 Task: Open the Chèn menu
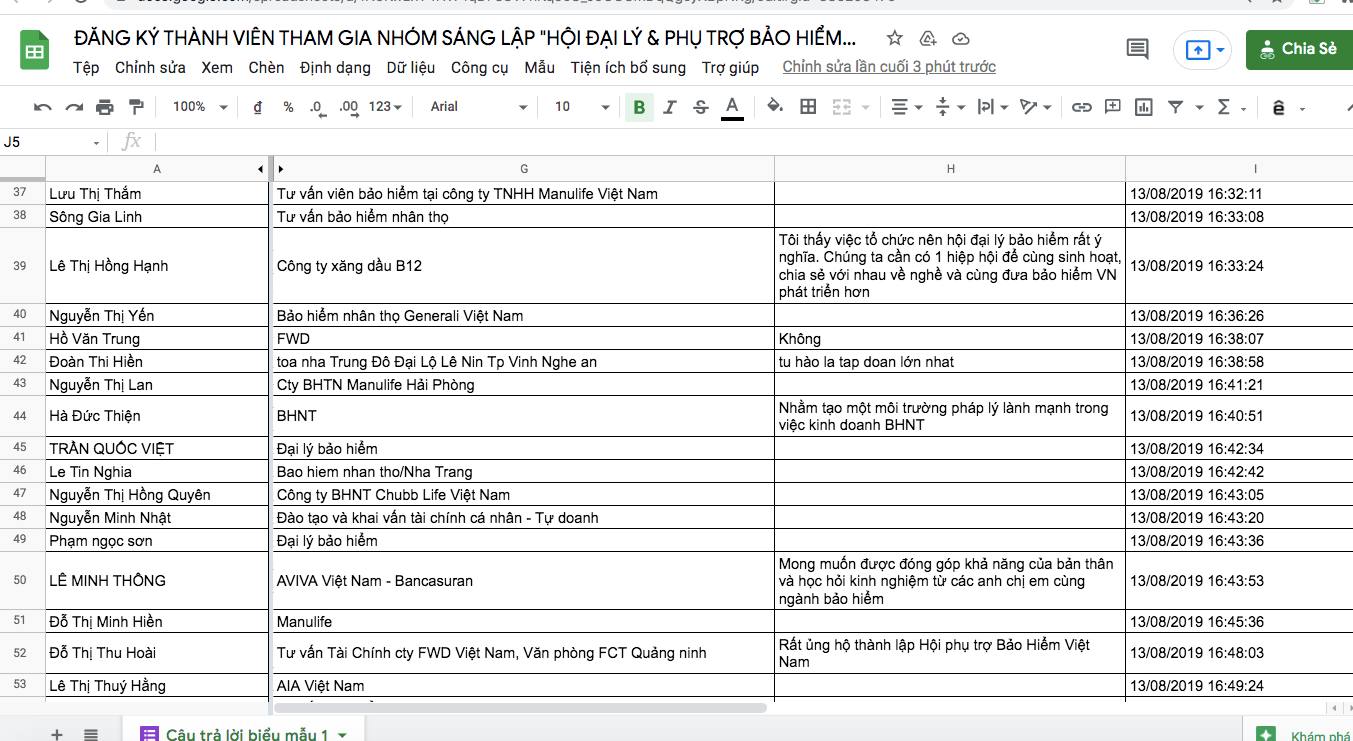click(x=266, y=68)
